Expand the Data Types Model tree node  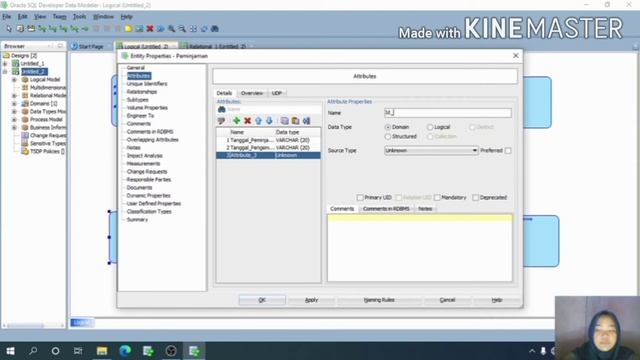click(x=14, y=111)
